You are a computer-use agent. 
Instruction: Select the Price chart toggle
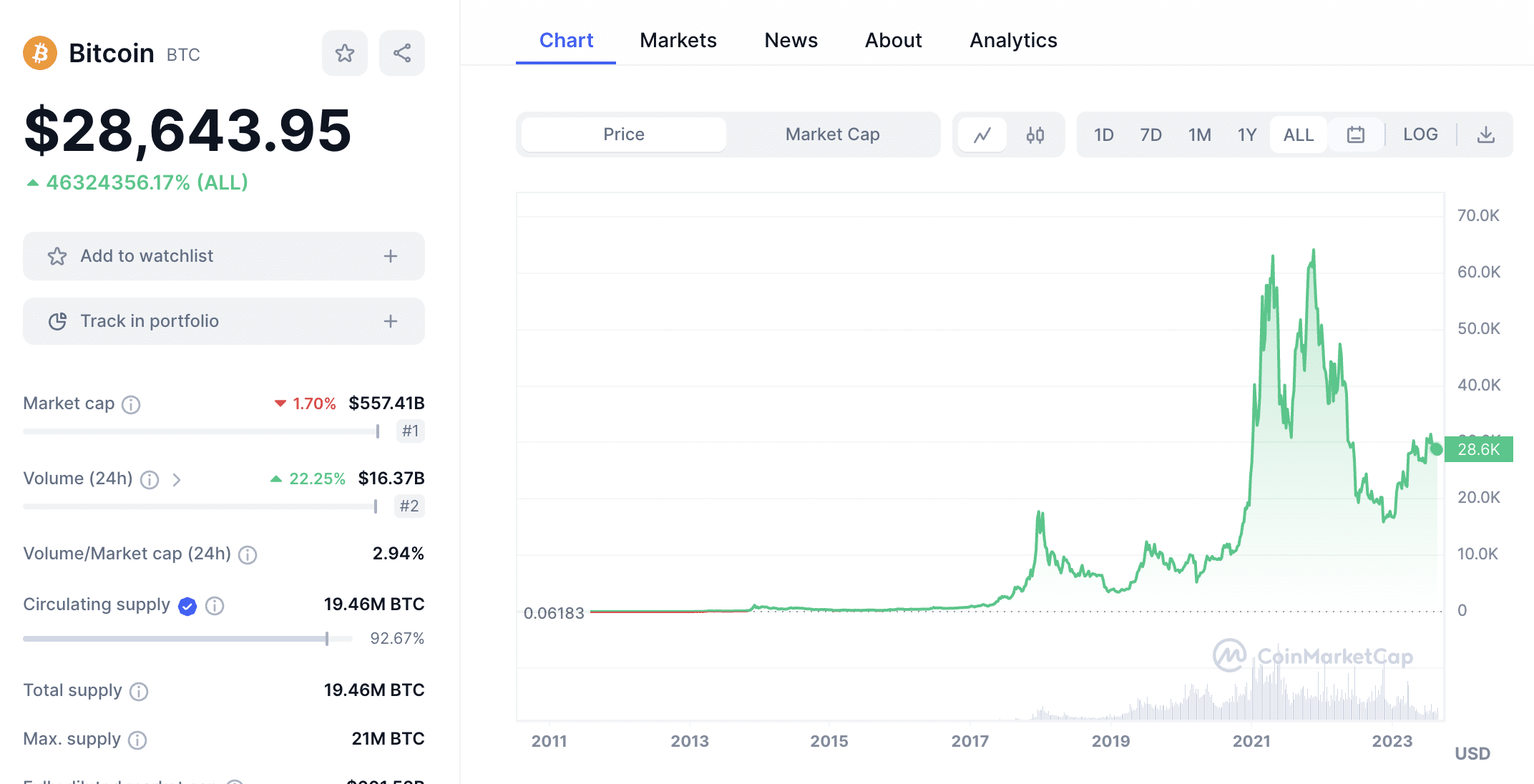[624, 134]
